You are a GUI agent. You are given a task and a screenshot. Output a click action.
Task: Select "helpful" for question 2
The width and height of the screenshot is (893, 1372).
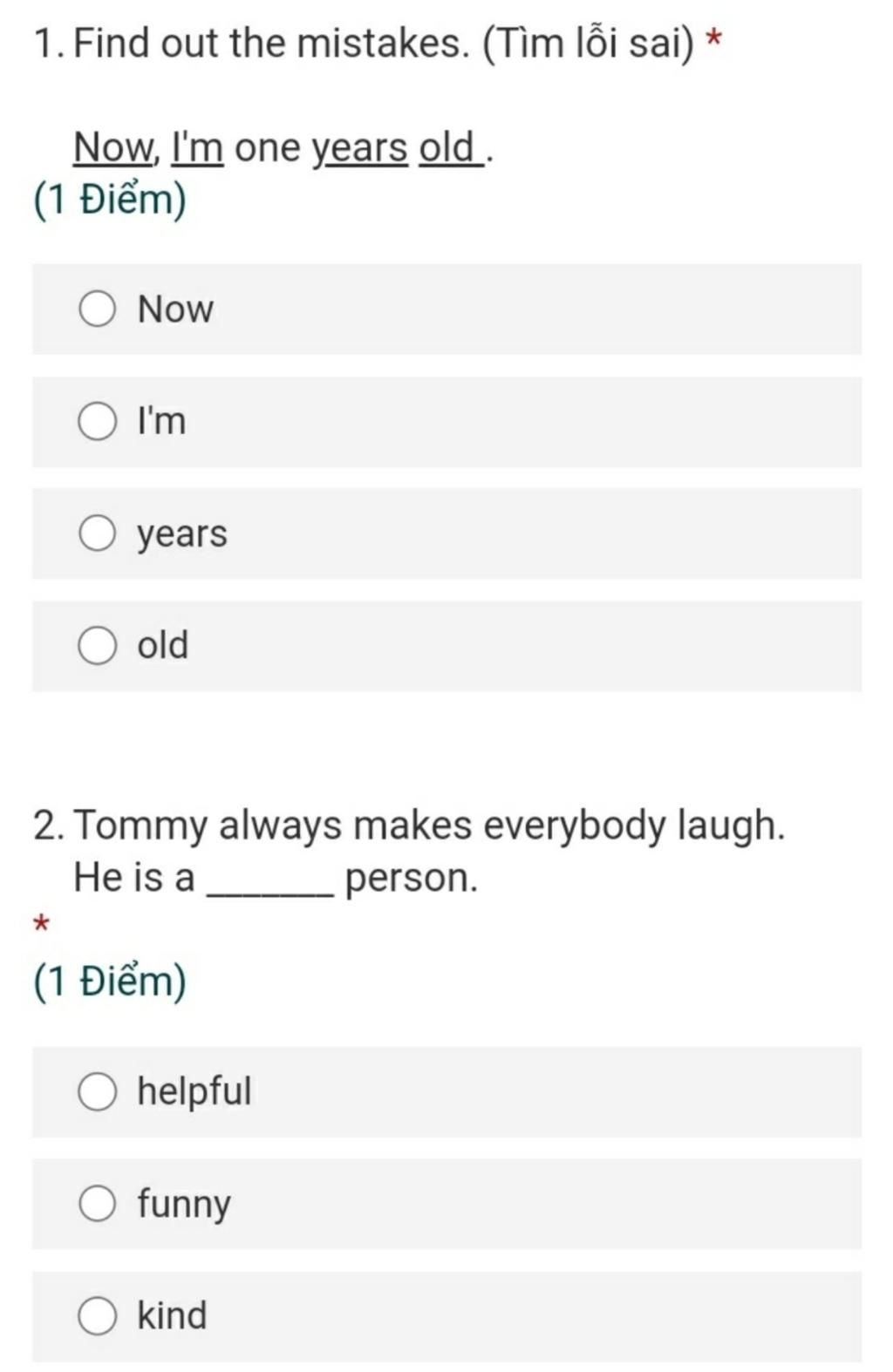pos(97,1092)
